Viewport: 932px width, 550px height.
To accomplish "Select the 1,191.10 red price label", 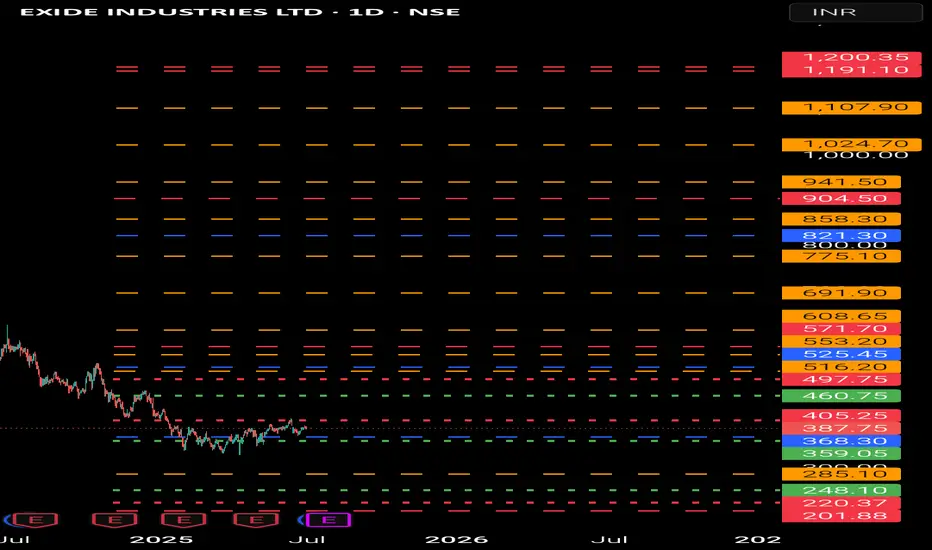I will pyautogui.click(x=851, y=70).
